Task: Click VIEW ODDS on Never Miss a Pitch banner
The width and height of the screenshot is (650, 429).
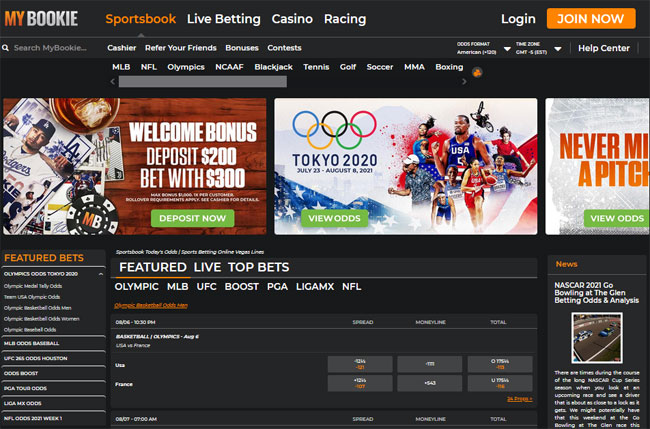Action: click(x=617, y=218)
